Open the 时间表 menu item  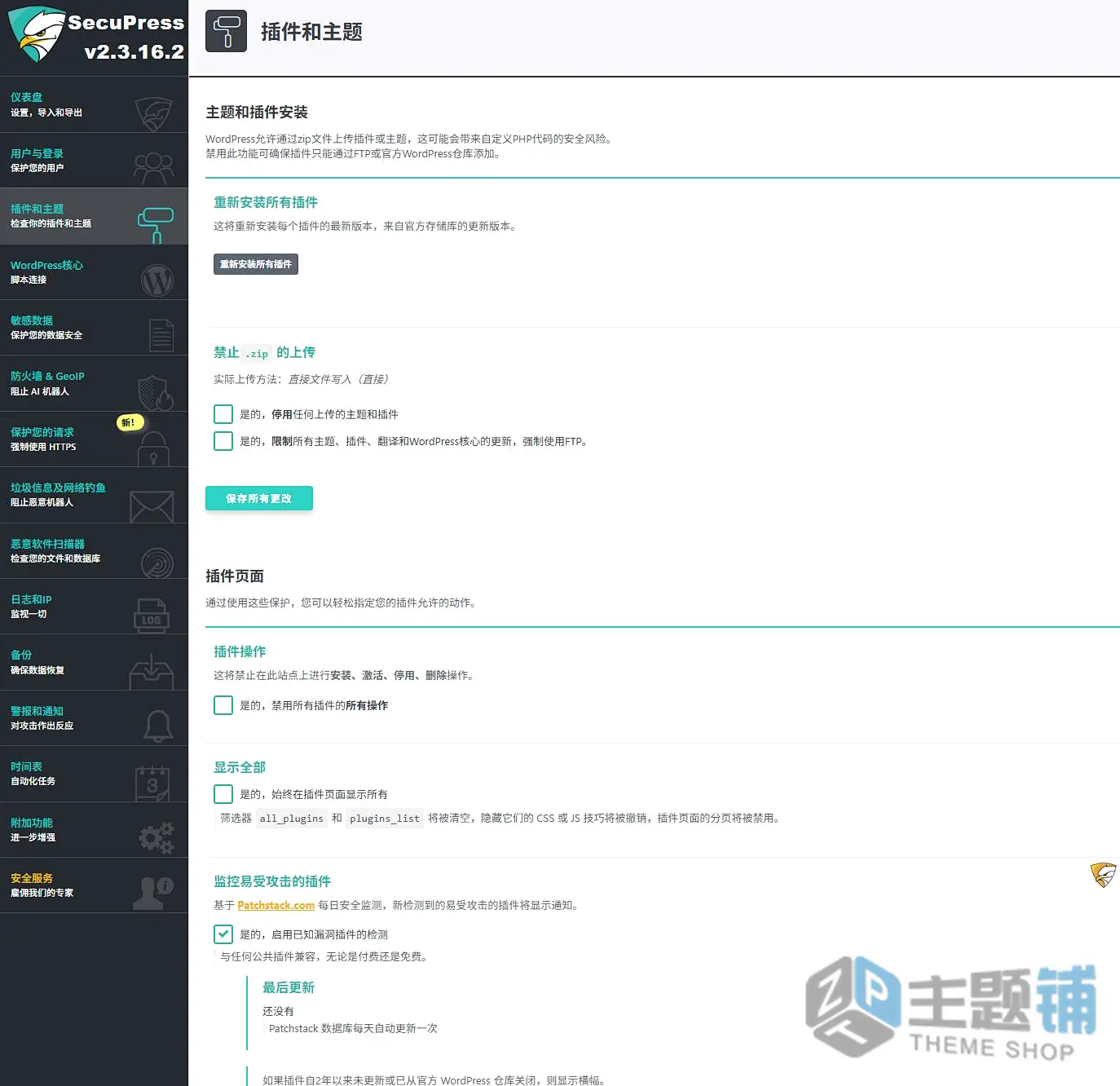94,774
